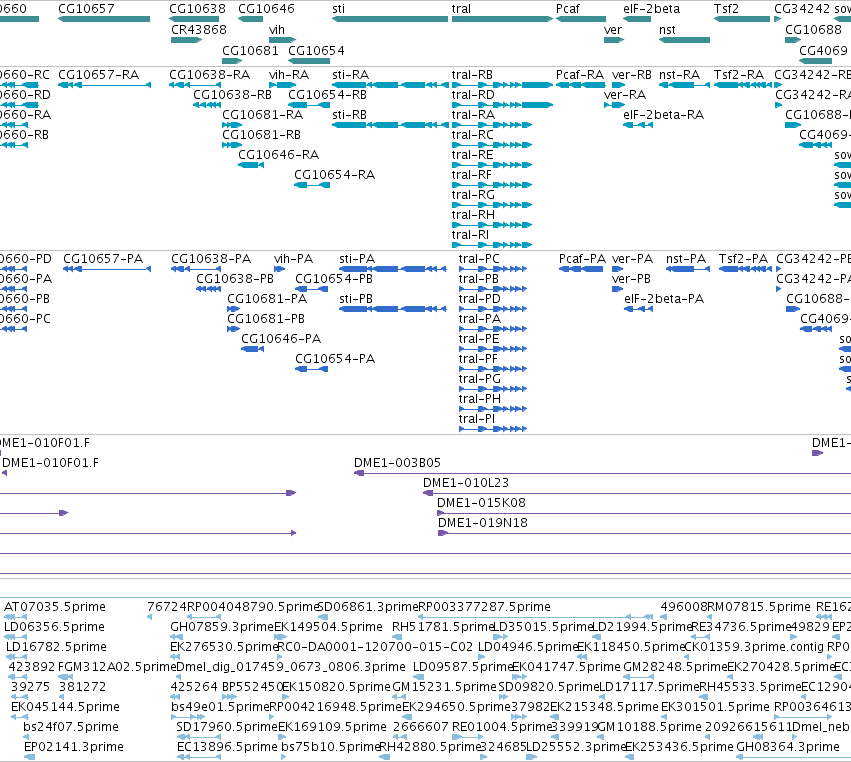This screenshot has width=851, height=762.
Task: Click the GH08364.3prime EST label
Action: coord(788,747)
